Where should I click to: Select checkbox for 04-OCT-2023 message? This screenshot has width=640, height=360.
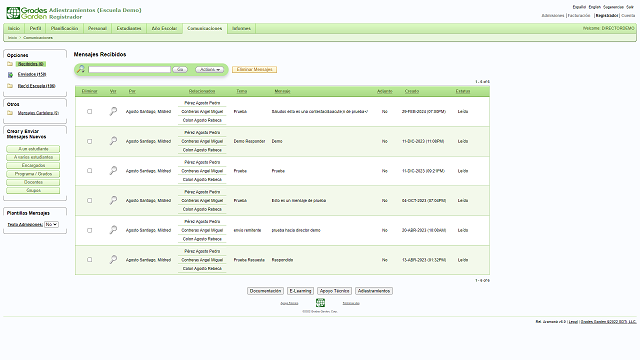coord(89,200)
